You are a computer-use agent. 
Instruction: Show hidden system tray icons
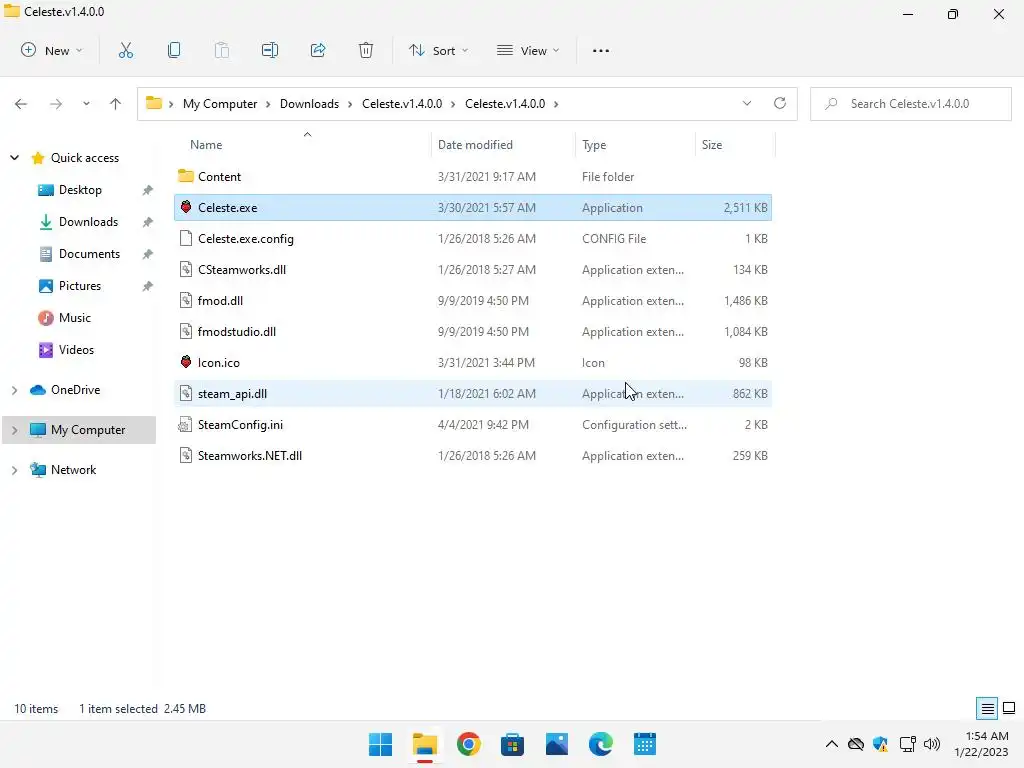[x=831, y=744]
